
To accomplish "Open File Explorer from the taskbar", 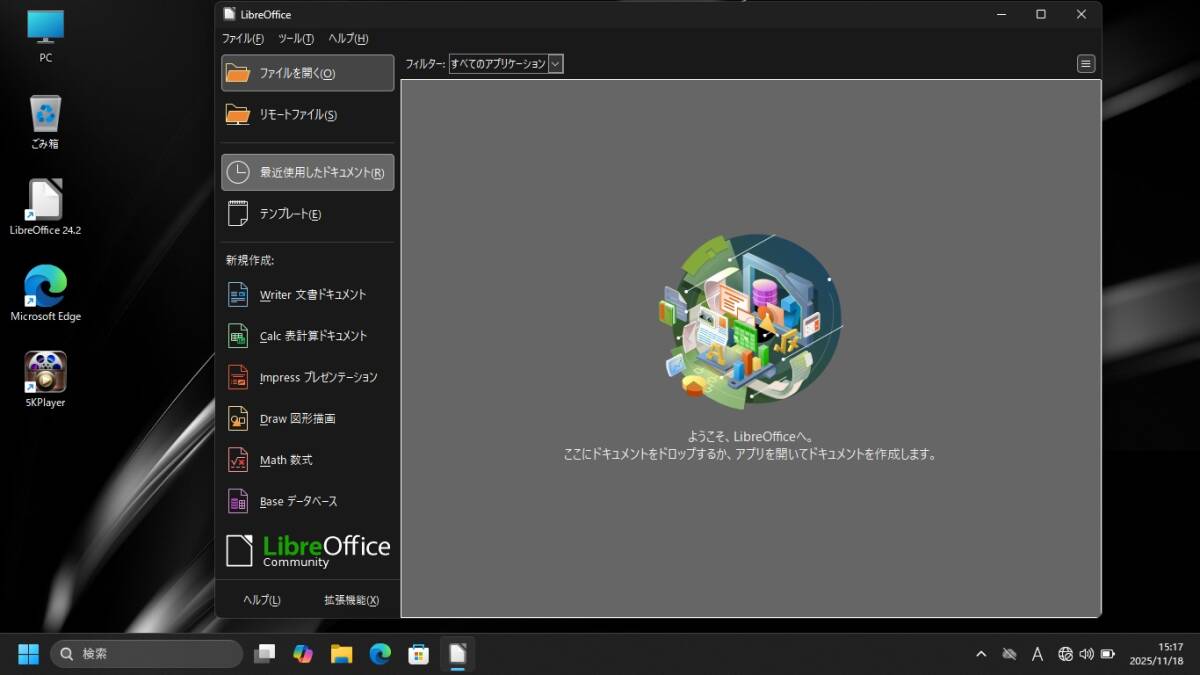I will pos(342,654).
